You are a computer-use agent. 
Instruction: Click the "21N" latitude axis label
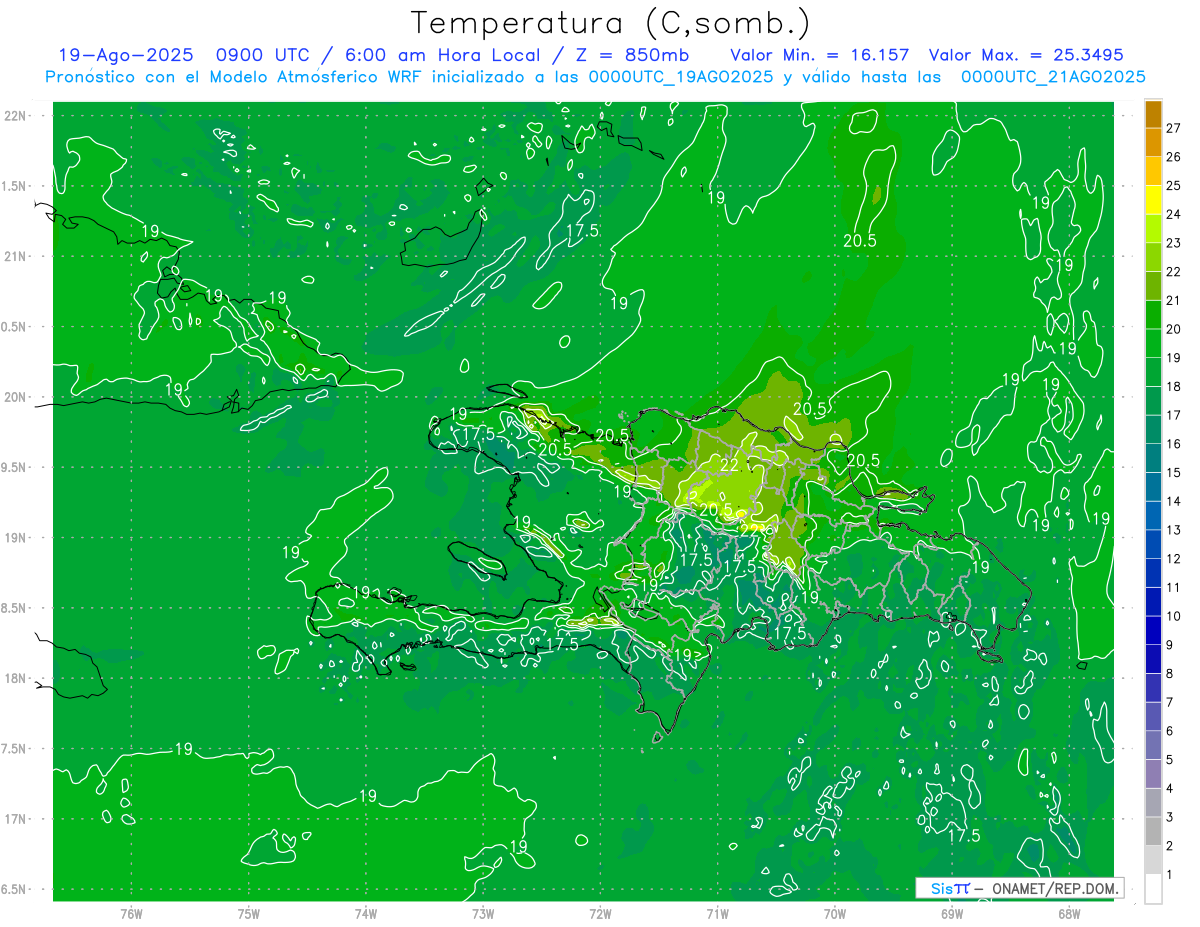pos(17,256)
